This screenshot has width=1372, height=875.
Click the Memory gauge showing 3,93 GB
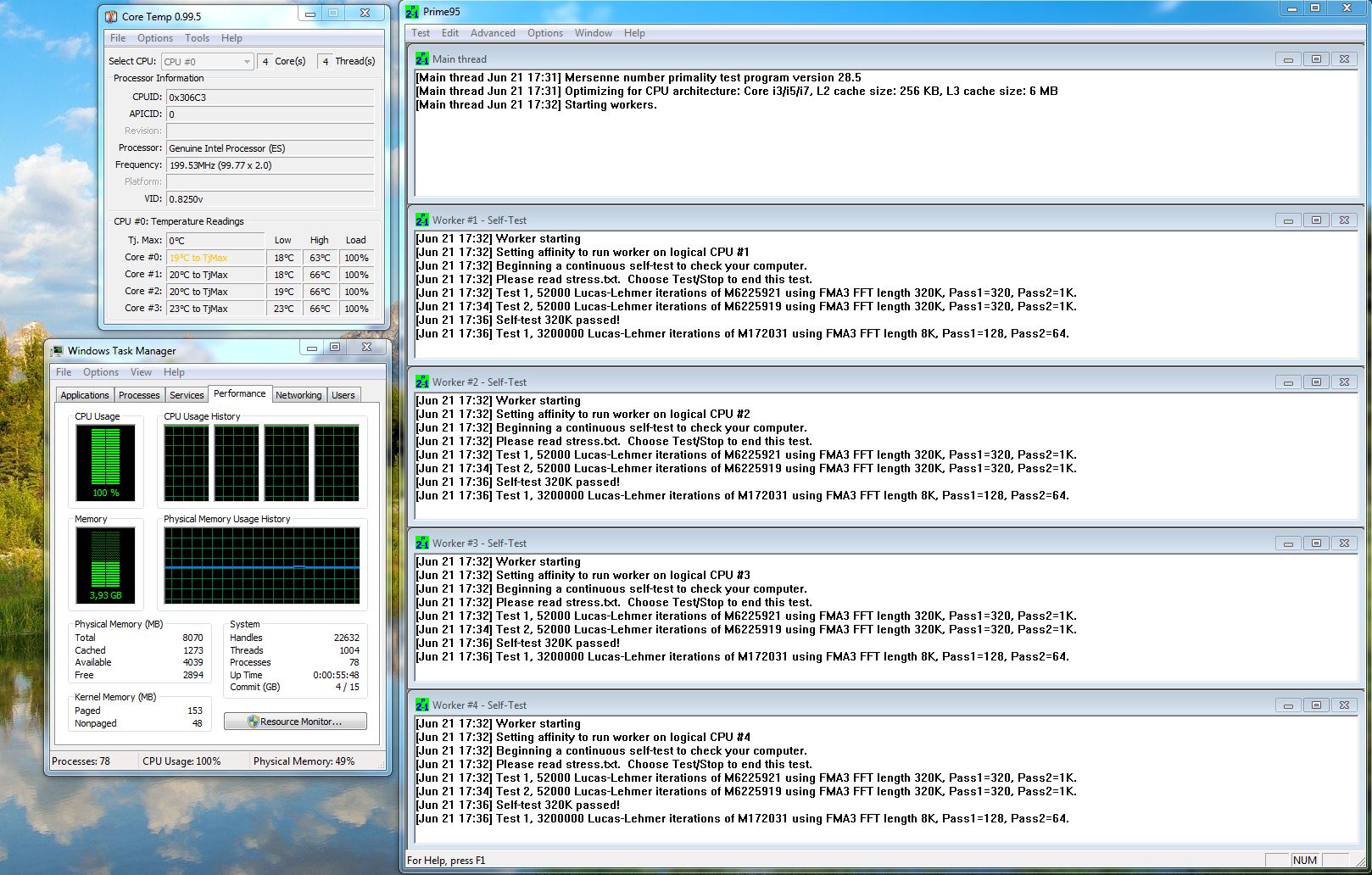[x=105, y=565]
